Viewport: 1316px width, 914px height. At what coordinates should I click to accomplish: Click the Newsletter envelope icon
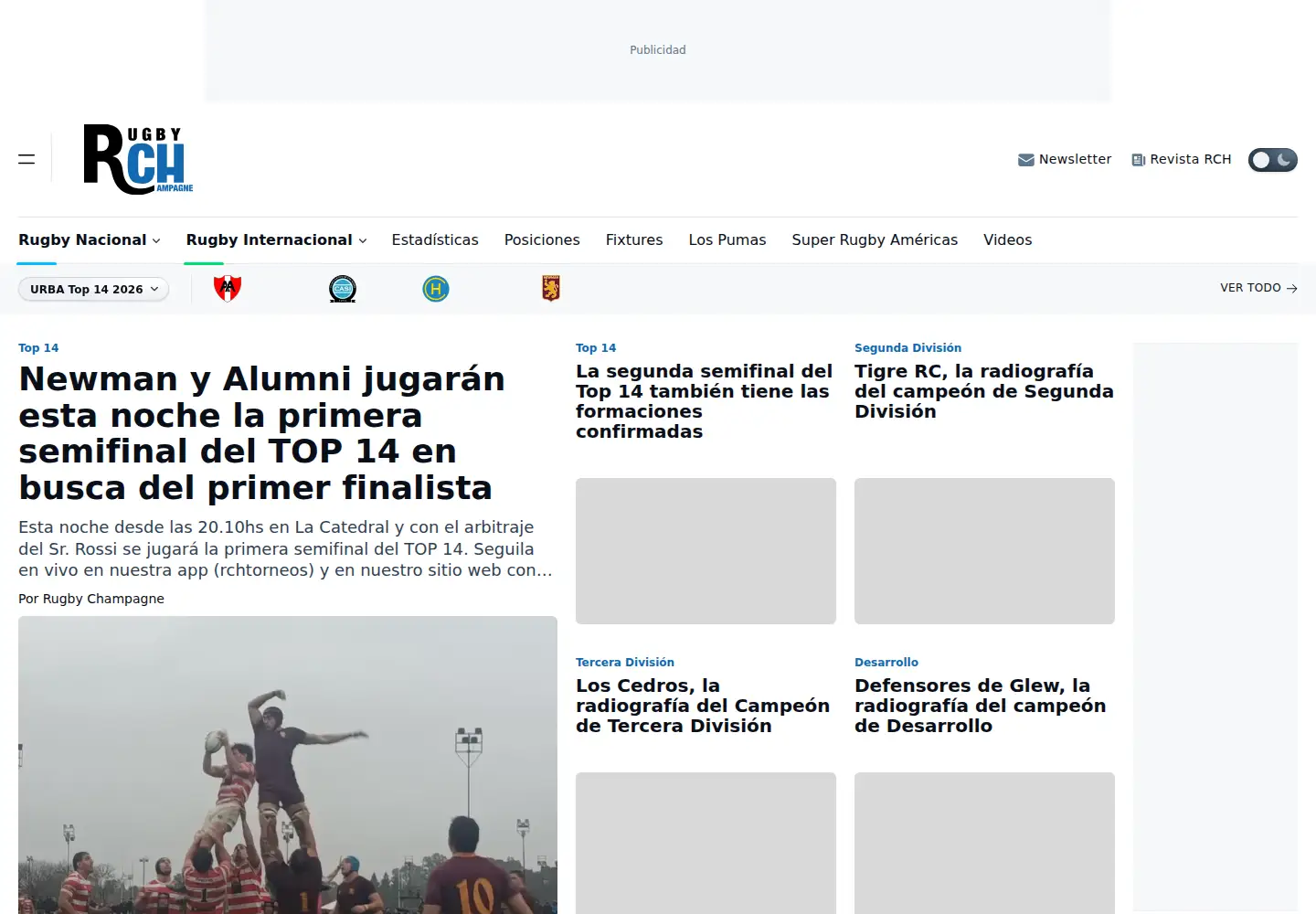click(1026, 160)
